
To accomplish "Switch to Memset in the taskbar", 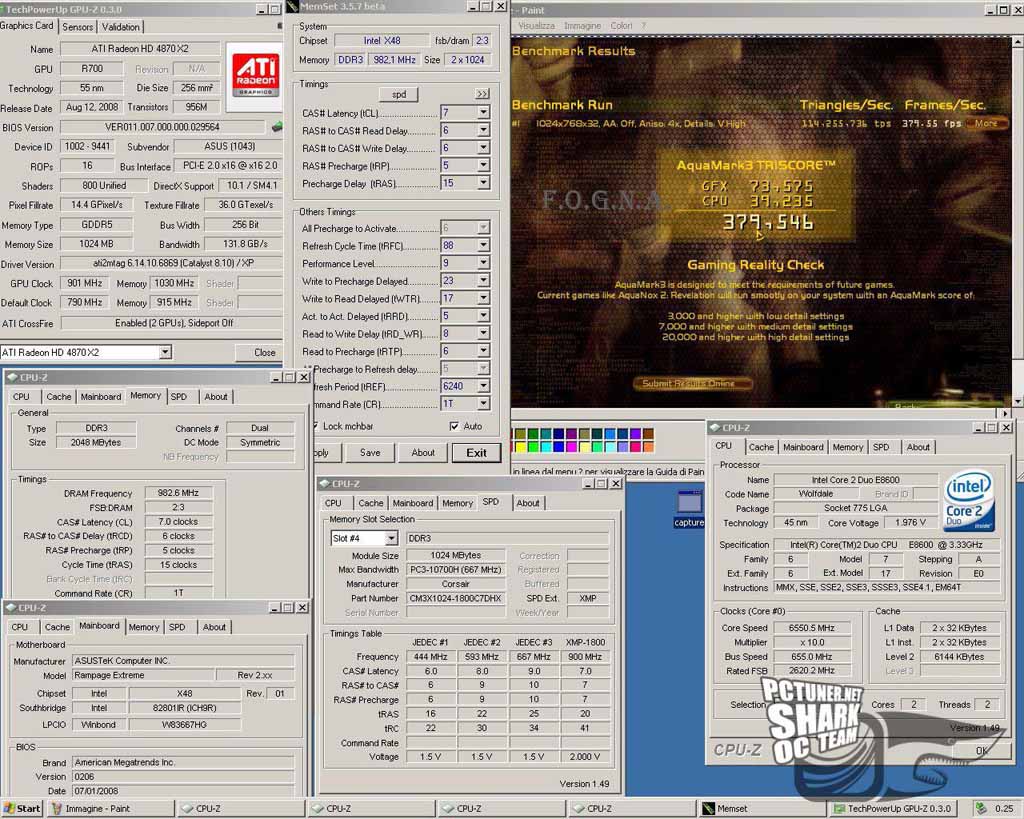I will point(761,809).
